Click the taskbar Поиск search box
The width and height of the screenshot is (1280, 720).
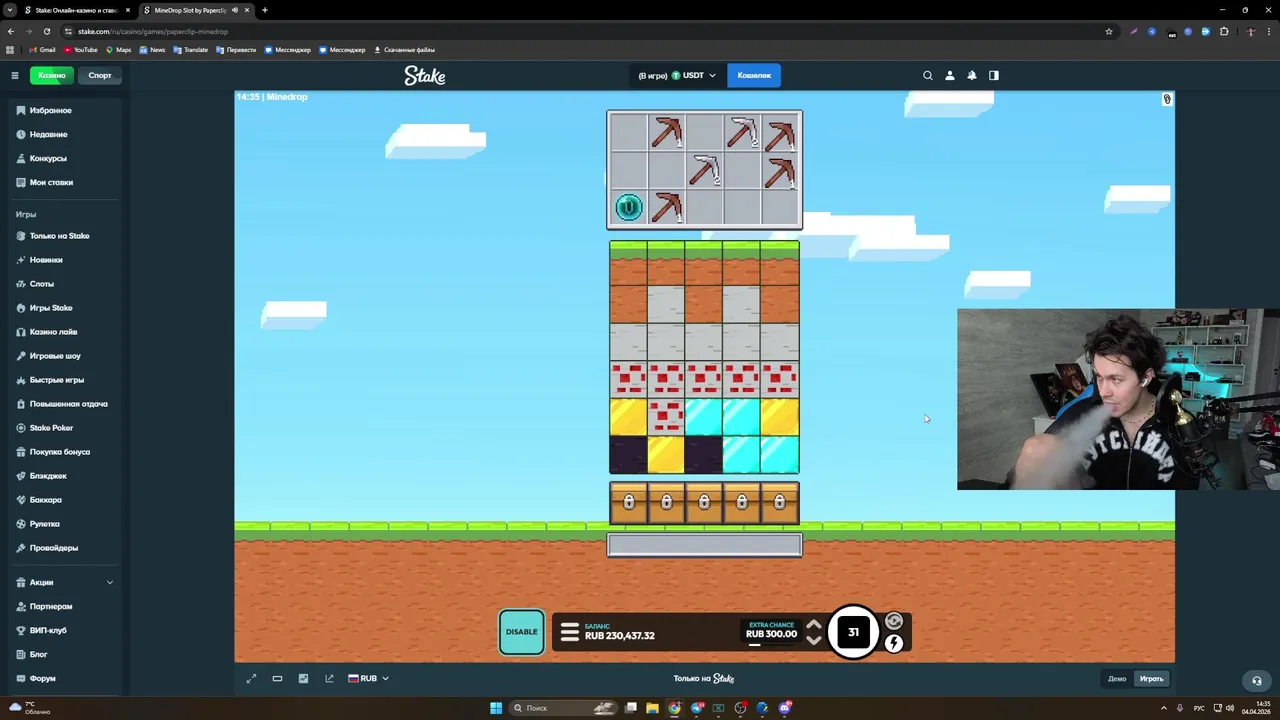coord(564,708)
